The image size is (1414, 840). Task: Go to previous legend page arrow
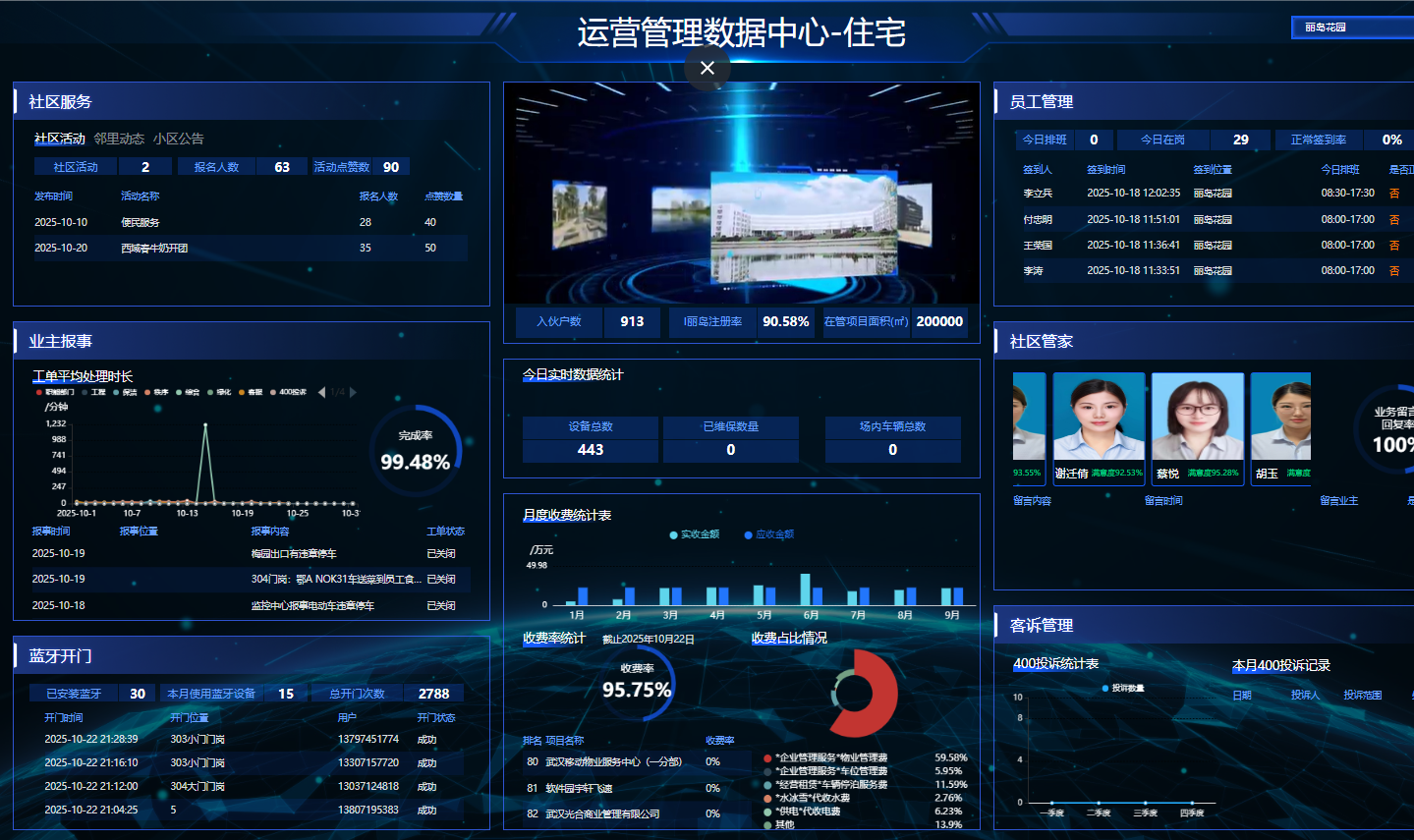click(320, 392)
